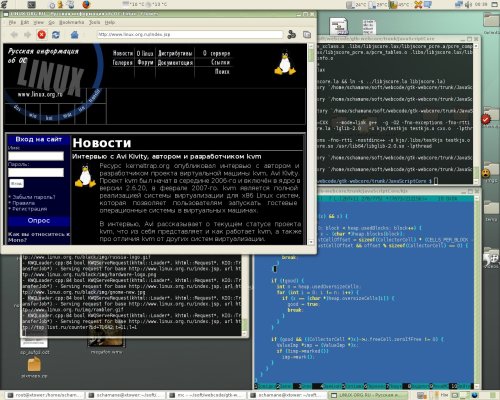This screenshot has height=400, width=500.
Task: Click the new tab icon in browser toolbar
Action: click(307, 34)
